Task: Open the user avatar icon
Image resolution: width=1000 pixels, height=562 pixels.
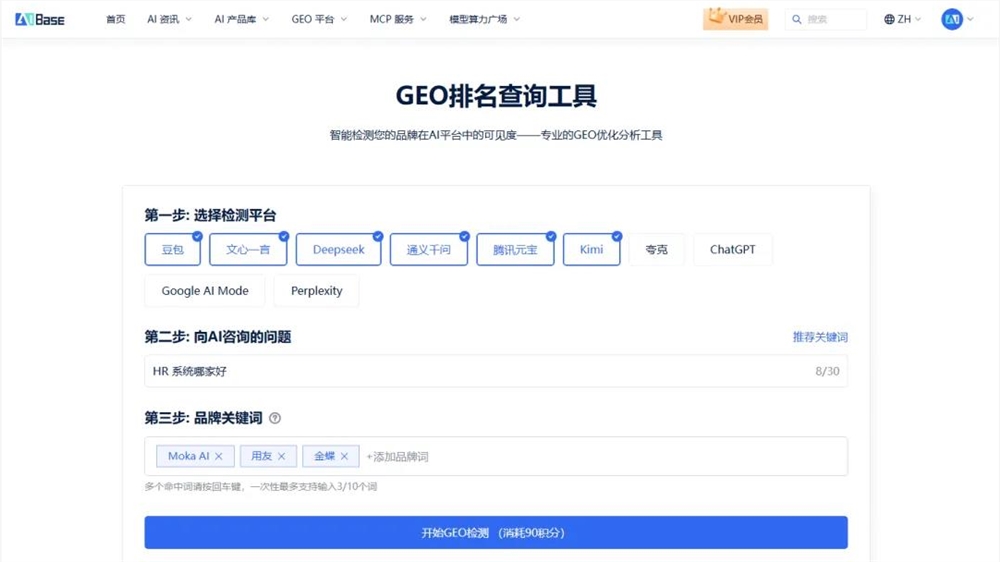Action: tap(952, 19)
